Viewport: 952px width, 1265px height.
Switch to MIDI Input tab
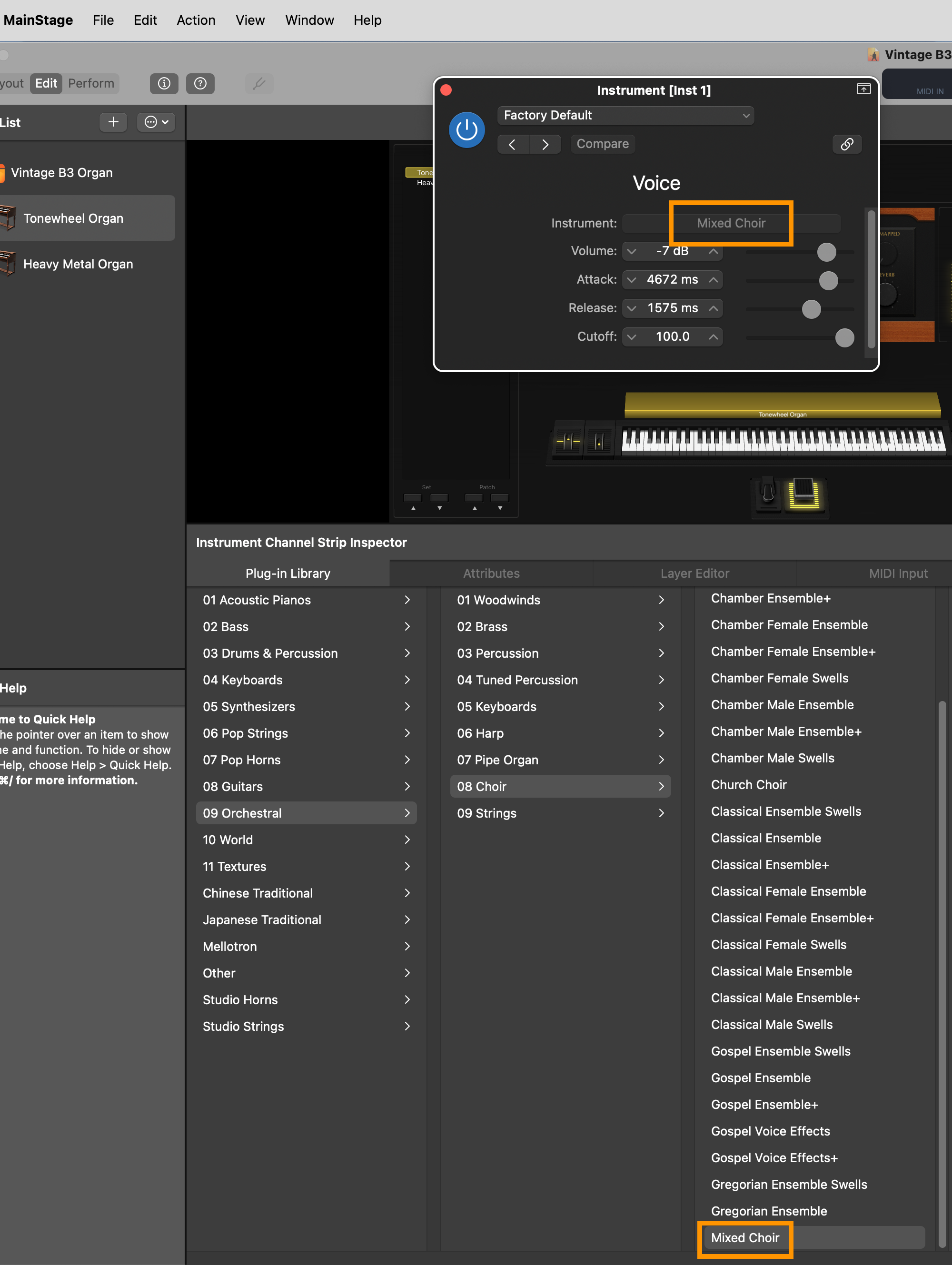click(x=898, y=573)
